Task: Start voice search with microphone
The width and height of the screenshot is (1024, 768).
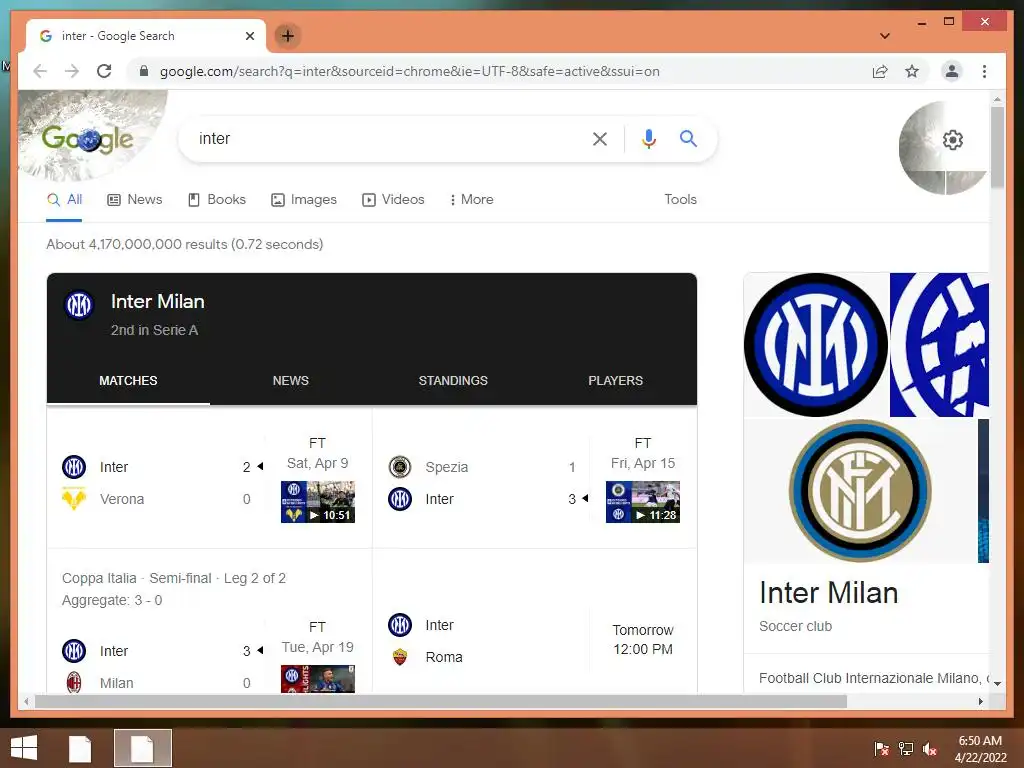Action: pos(648,138)
